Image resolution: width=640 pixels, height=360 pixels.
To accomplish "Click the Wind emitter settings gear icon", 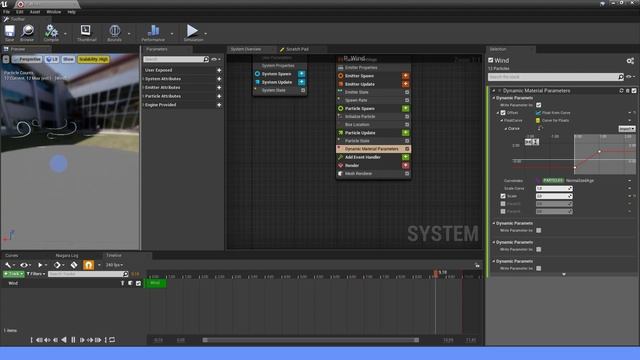I will coord(630,61).
